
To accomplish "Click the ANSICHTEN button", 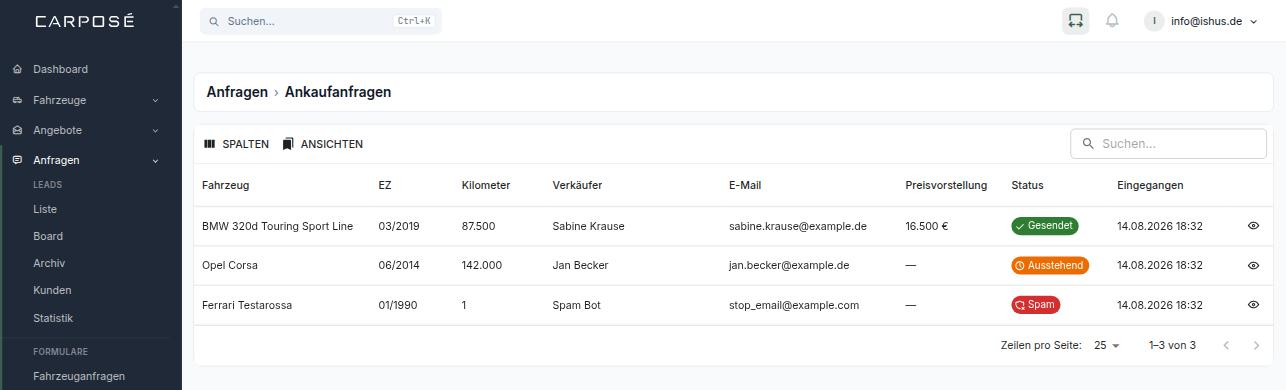I will (x=322, y=144).
